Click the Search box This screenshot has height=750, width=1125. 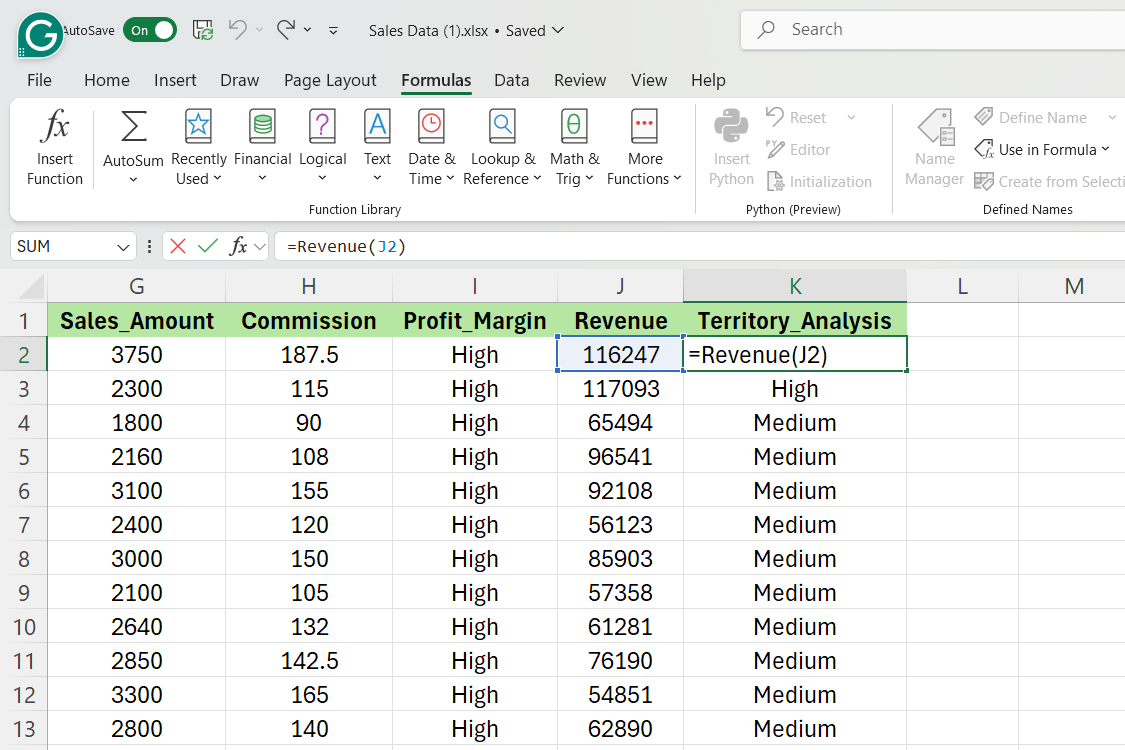(x=933, y=29)
